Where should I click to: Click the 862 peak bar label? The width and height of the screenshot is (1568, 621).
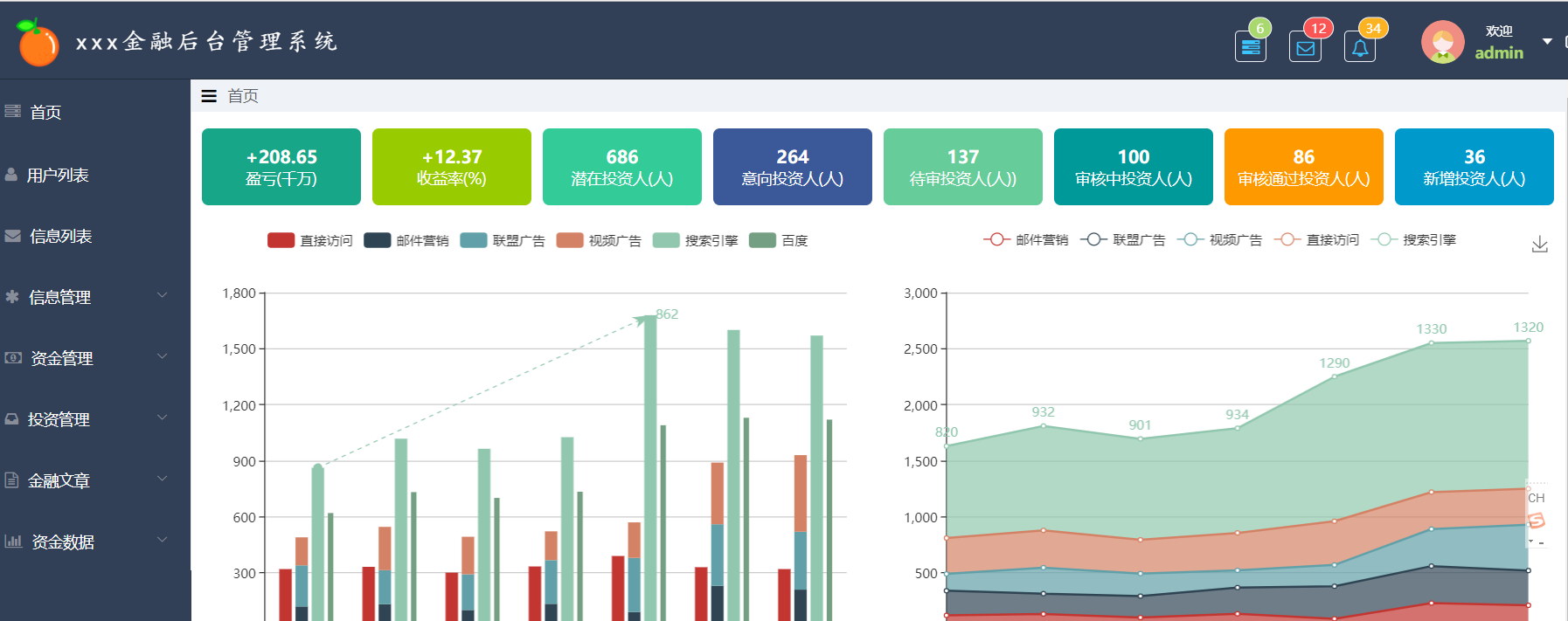[667, 314]
